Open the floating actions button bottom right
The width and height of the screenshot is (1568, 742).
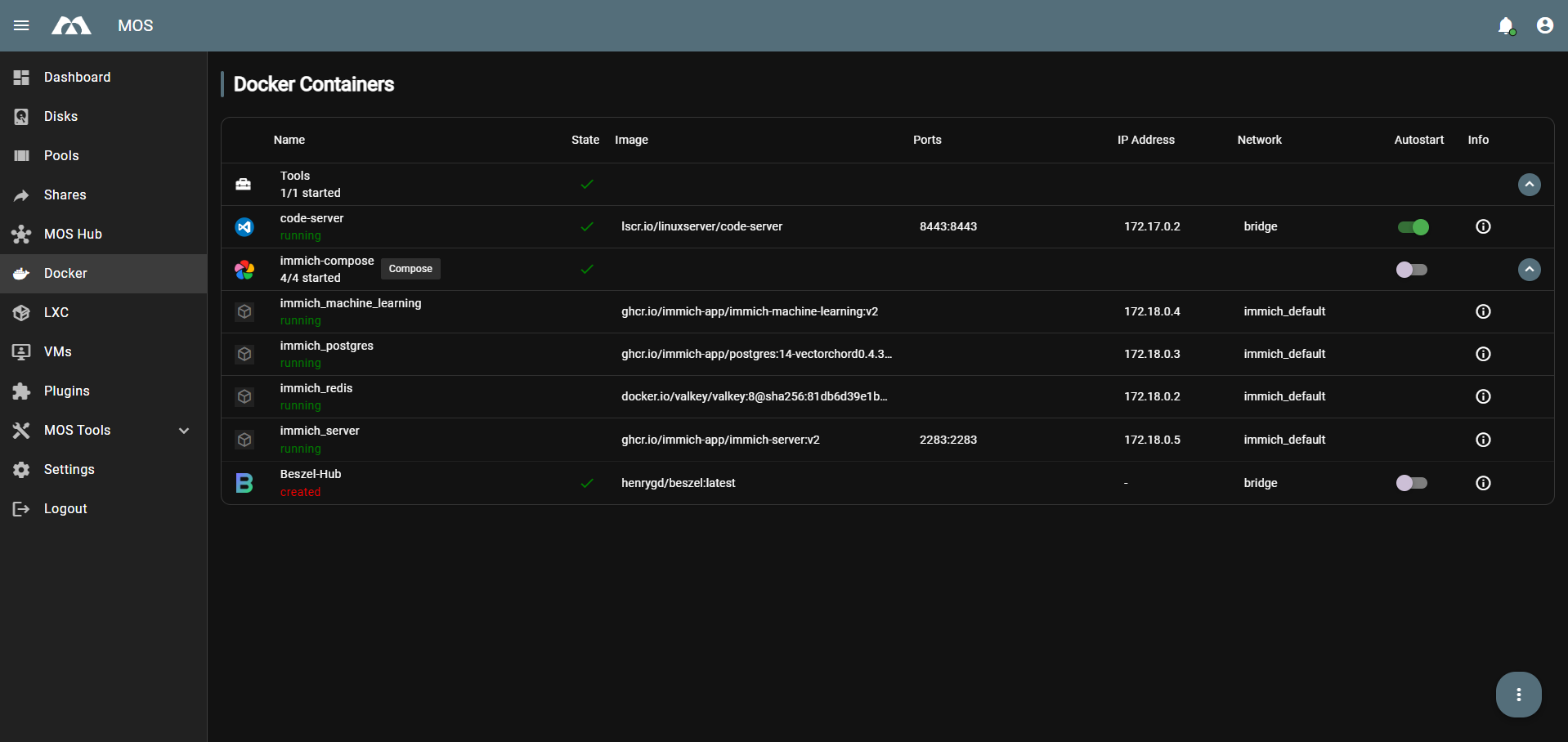tap(1518, 694)
